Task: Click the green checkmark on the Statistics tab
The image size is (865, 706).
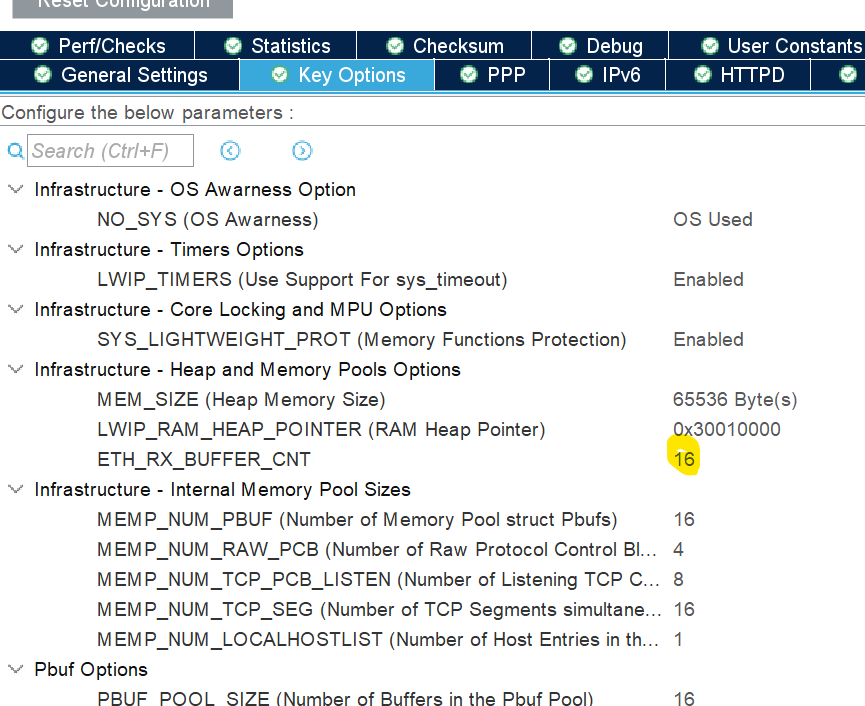Action: pos(231,45)
